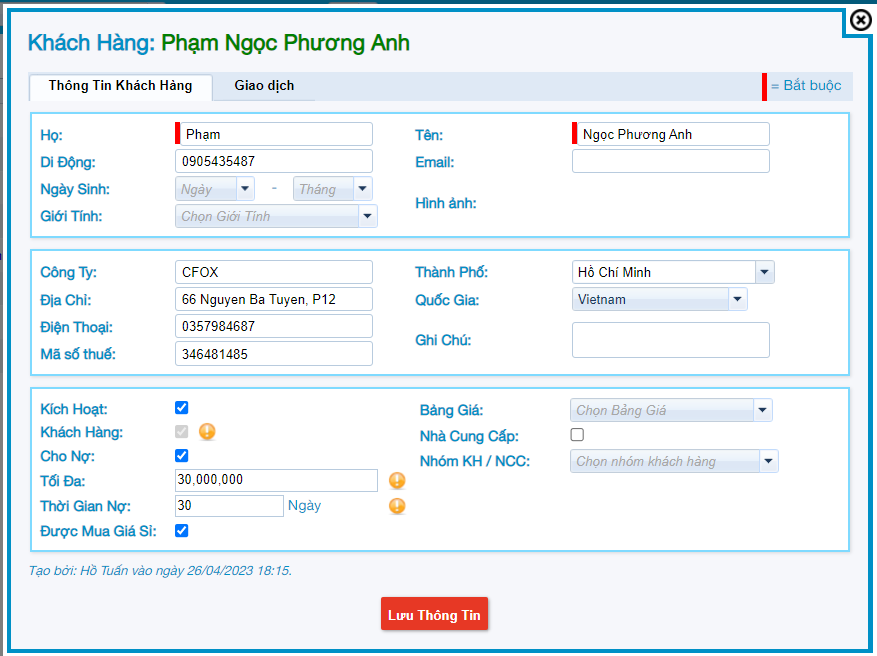Switch to the Giao dịch tab
Screen dimensions: 877x656
coord(264,86)
